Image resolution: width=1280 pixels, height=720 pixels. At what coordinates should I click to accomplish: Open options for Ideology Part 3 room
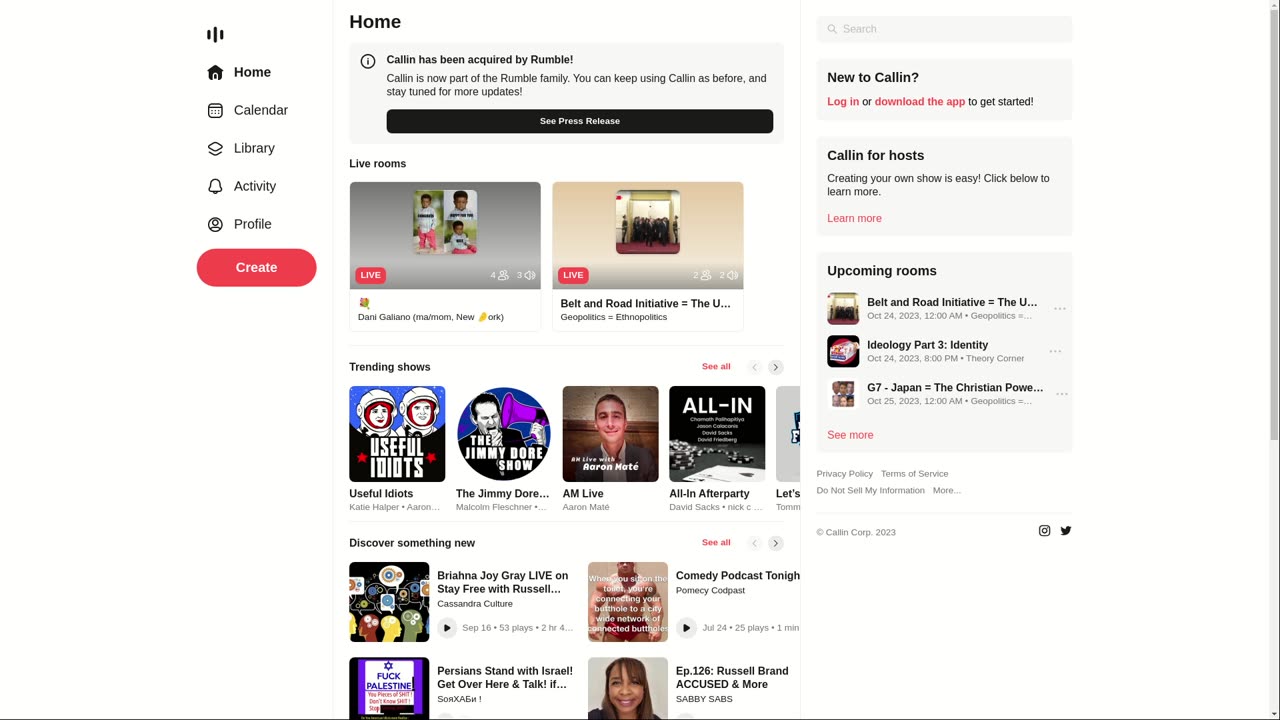1055,352
